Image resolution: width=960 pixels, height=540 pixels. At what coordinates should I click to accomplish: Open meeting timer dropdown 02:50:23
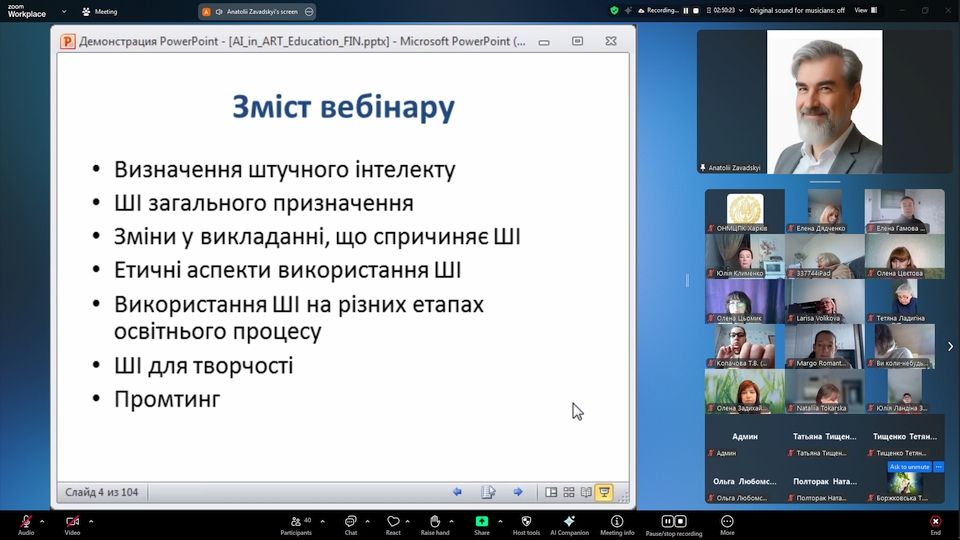(724, 10)
